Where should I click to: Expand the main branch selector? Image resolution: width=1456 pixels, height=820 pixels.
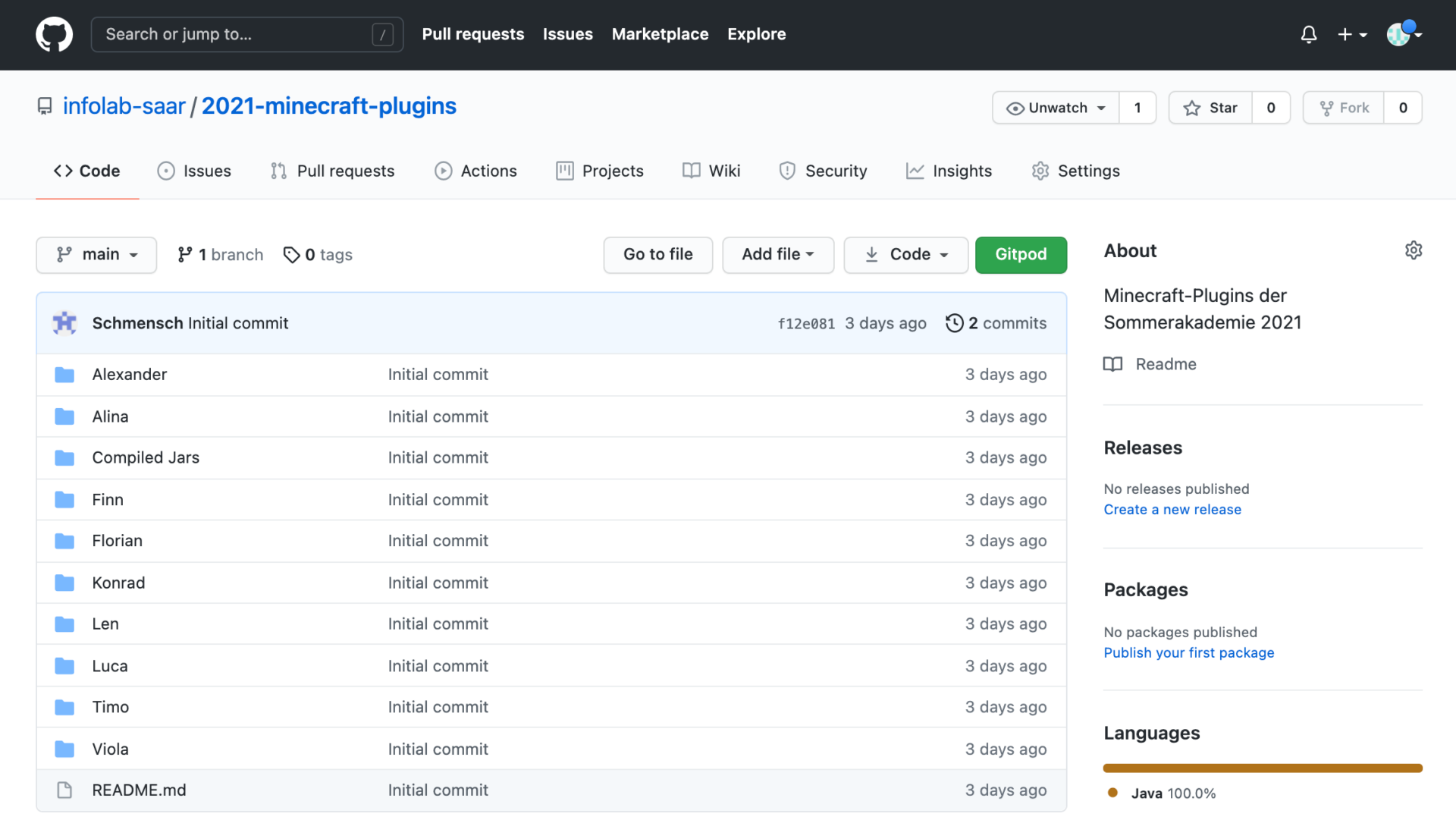[x=96, y=255]
